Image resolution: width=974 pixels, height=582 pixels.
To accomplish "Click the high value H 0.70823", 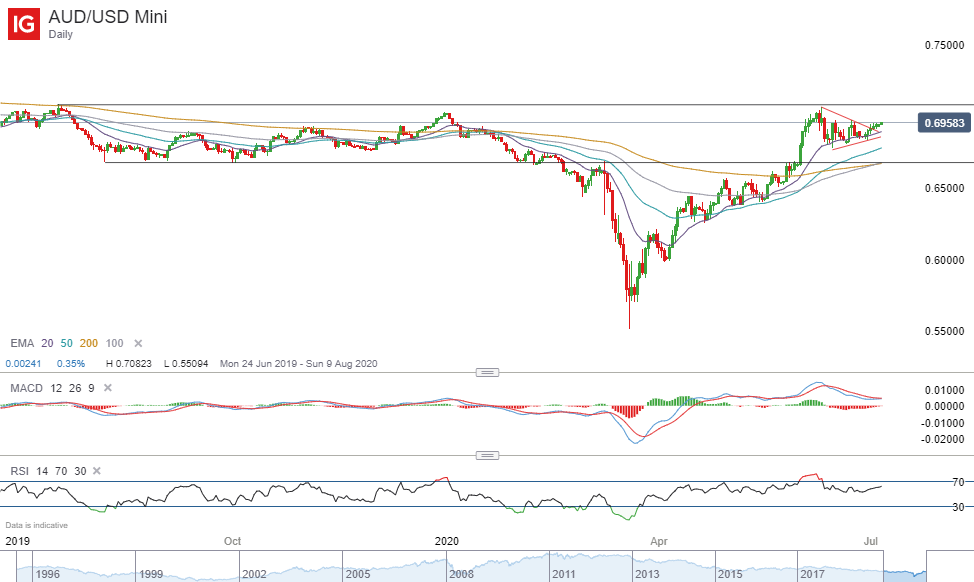I will [129, 364].
